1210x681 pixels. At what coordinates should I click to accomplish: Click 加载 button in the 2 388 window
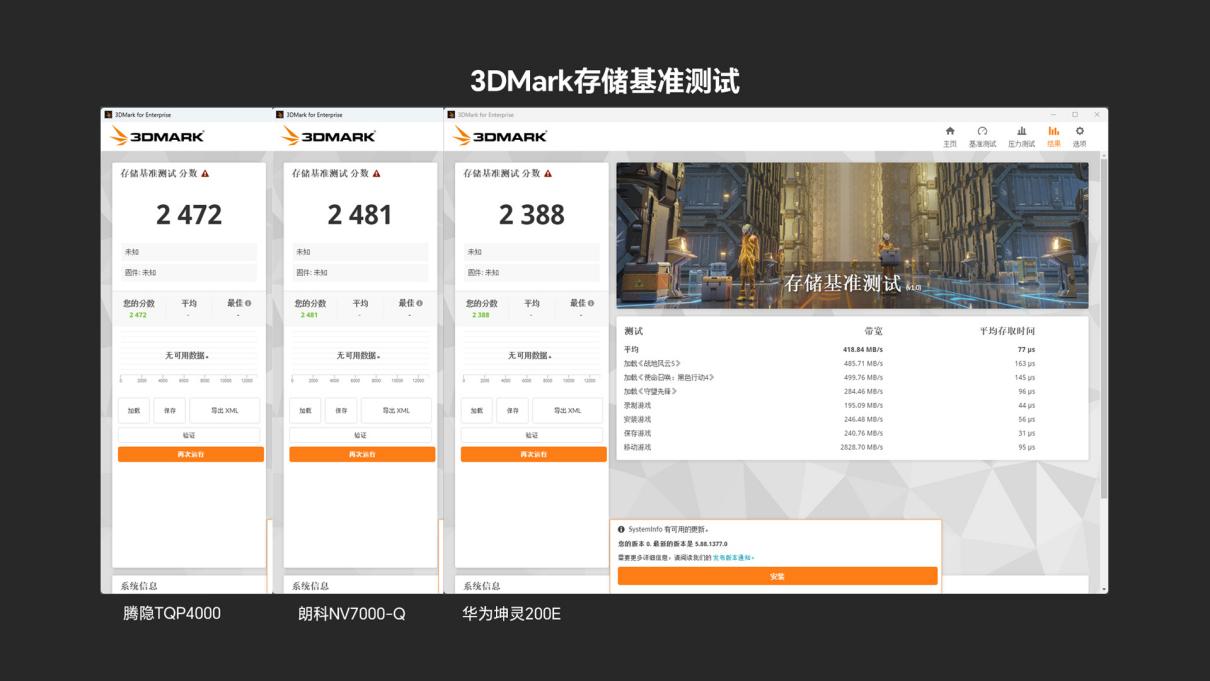point(477,410)
